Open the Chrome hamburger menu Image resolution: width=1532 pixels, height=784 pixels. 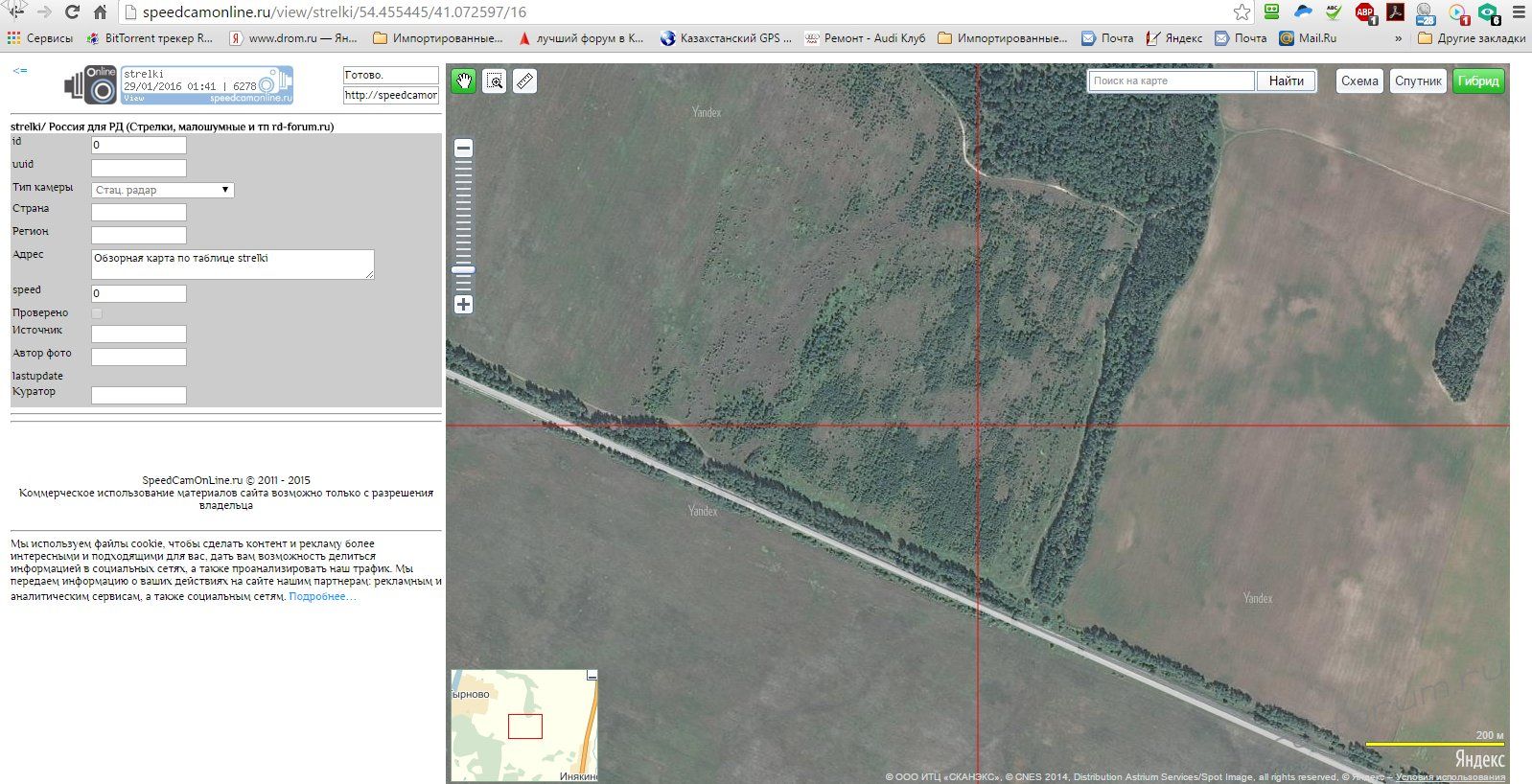pyautogui.click(x=1518, y=12)
